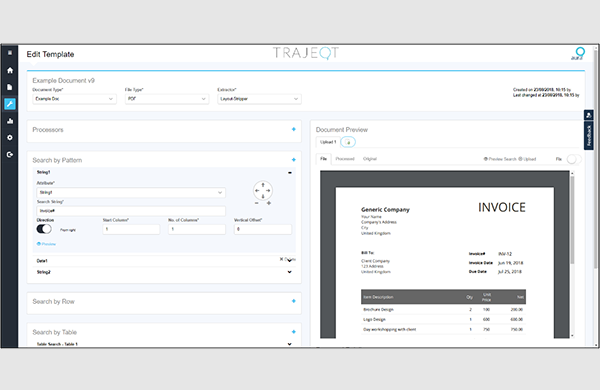
Task: Switch to the Original tab
Action: [x=370, y=159]
